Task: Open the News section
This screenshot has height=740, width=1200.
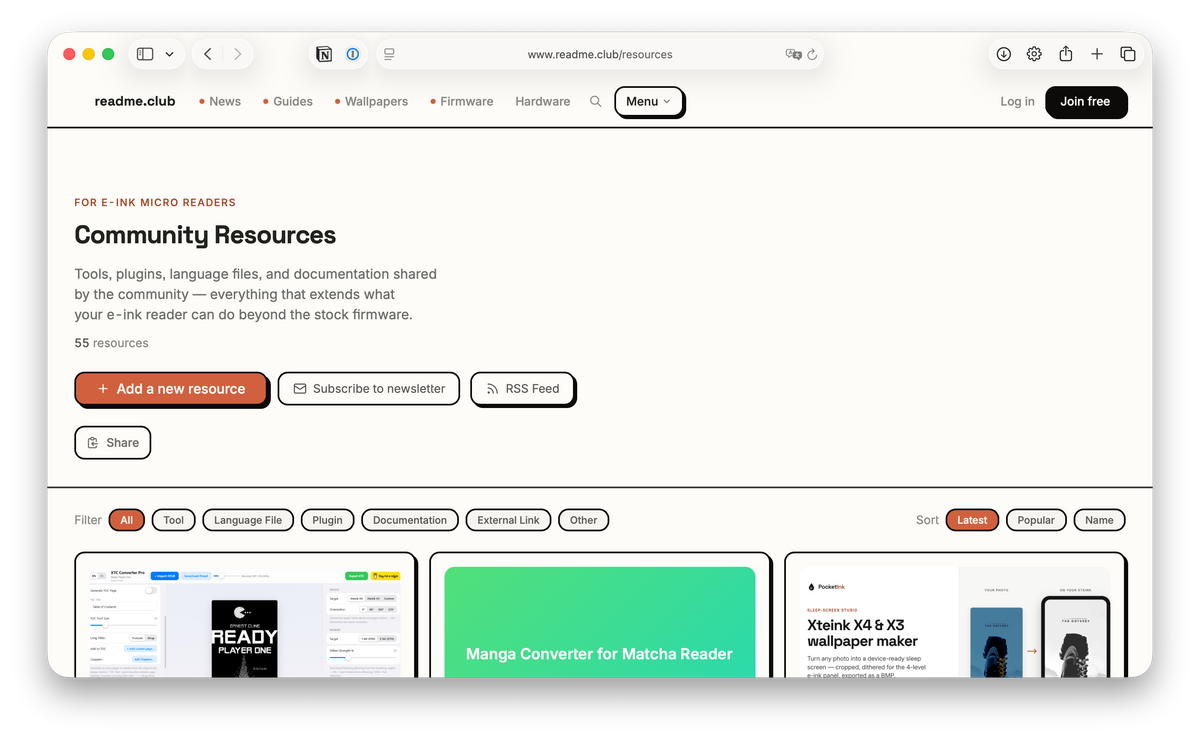Action: 220,101
